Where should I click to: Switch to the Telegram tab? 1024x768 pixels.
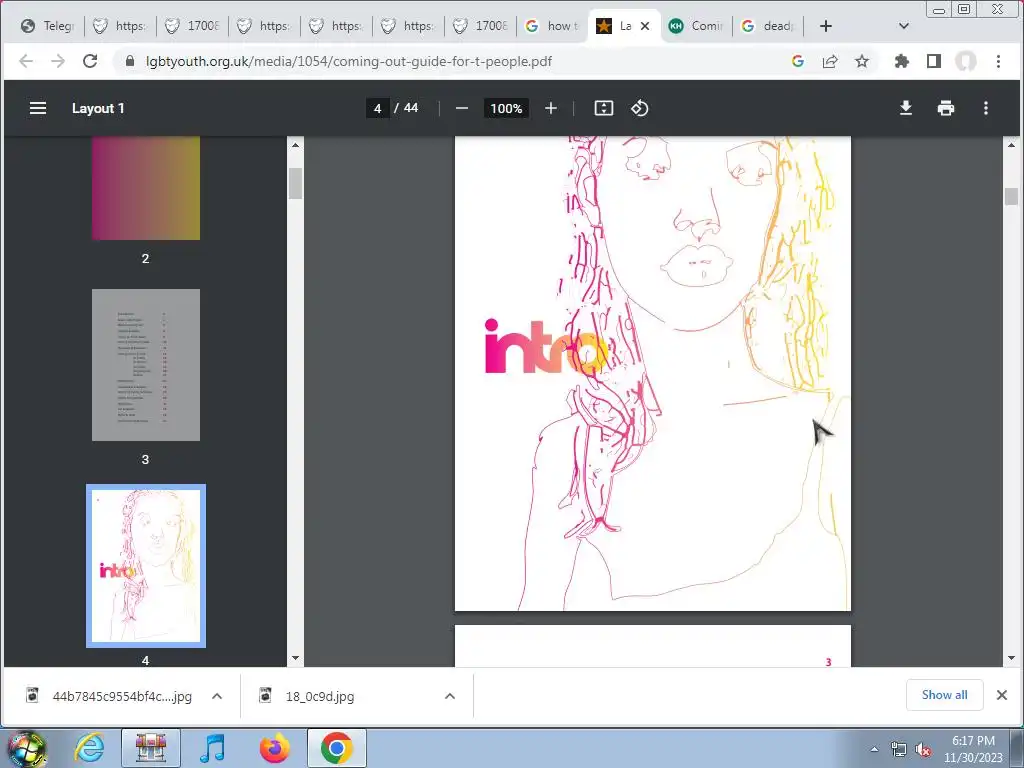pos(48,26)
